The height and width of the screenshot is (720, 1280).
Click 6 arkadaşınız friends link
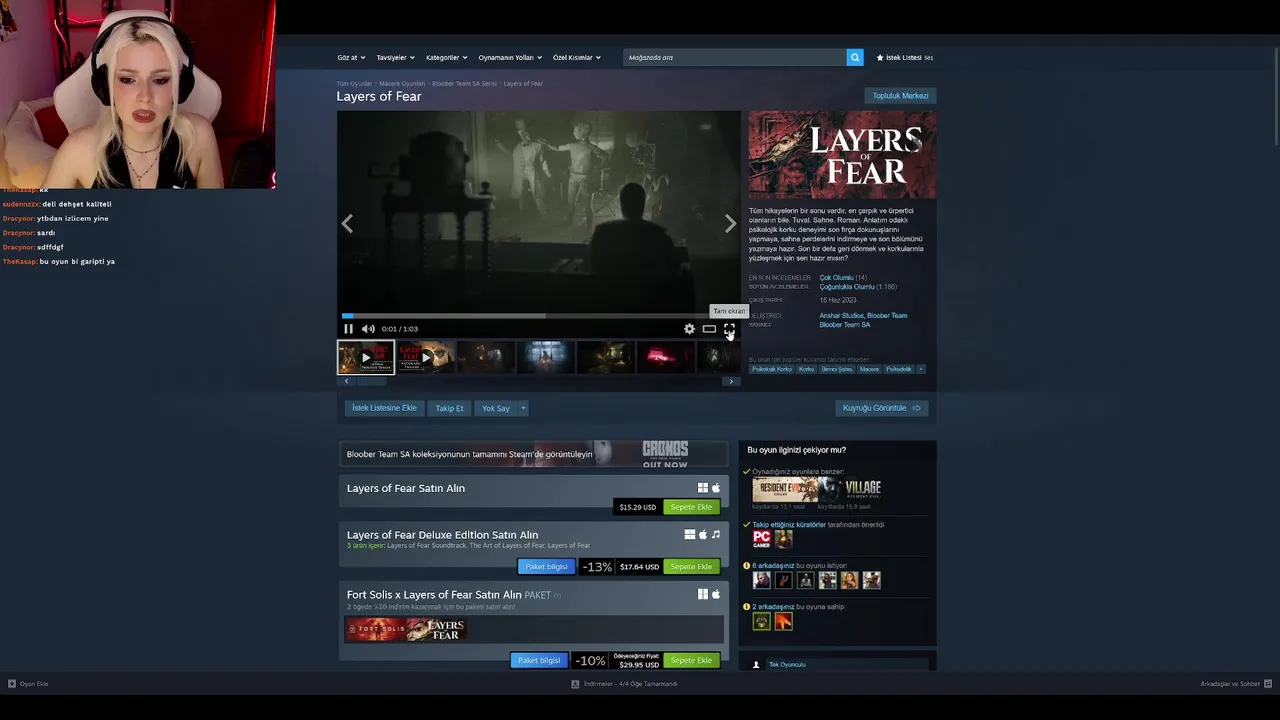point(773,566)
